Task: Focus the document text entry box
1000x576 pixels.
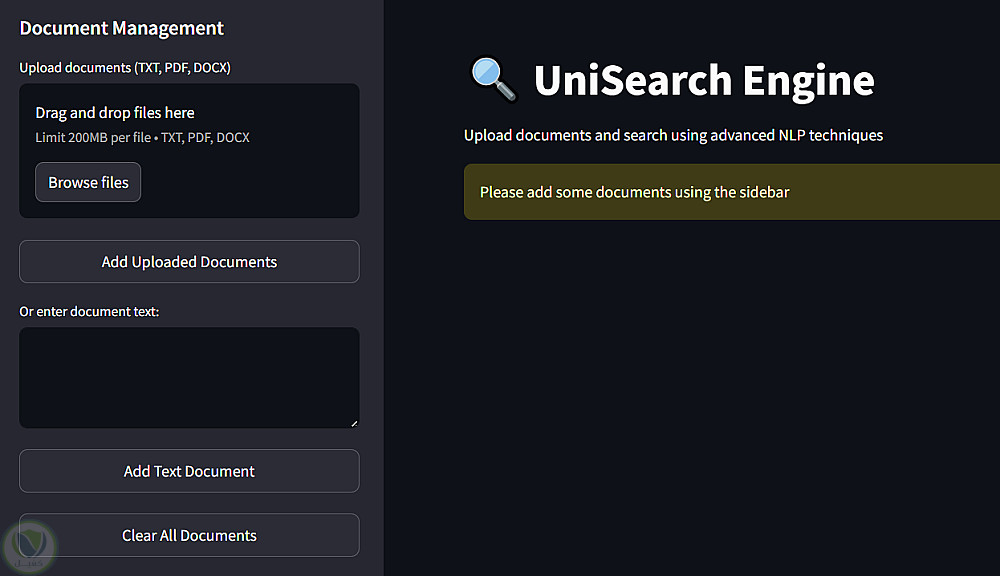Action: 189,377
